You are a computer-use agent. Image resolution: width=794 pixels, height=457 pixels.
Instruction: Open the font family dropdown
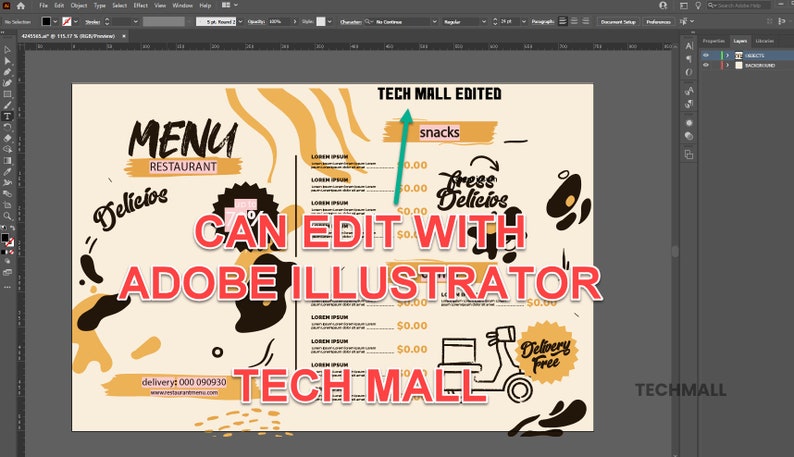pos(434,22)
